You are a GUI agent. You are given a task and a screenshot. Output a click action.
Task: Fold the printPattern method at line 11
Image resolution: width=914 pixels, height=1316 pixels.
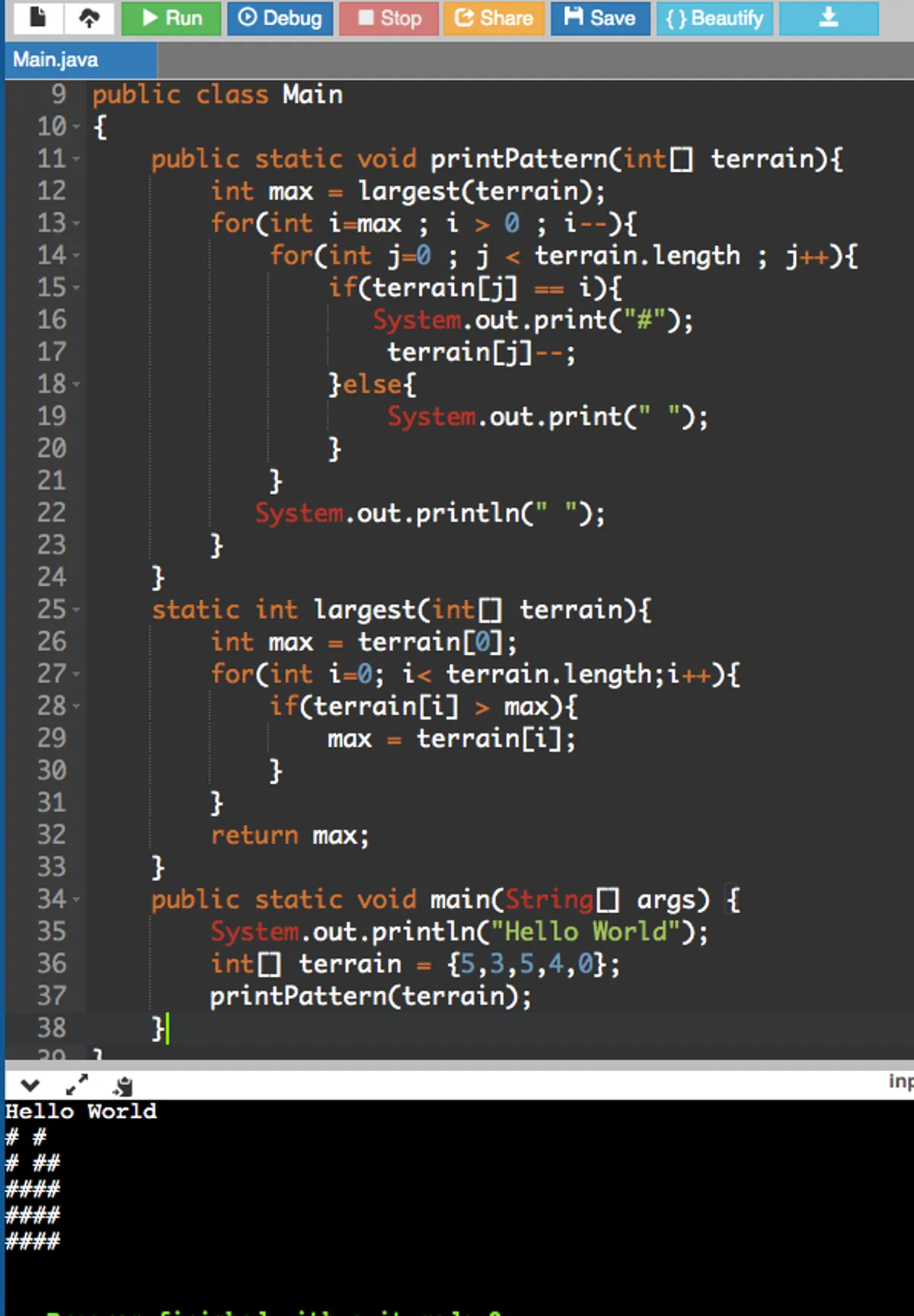click(76, 159)
